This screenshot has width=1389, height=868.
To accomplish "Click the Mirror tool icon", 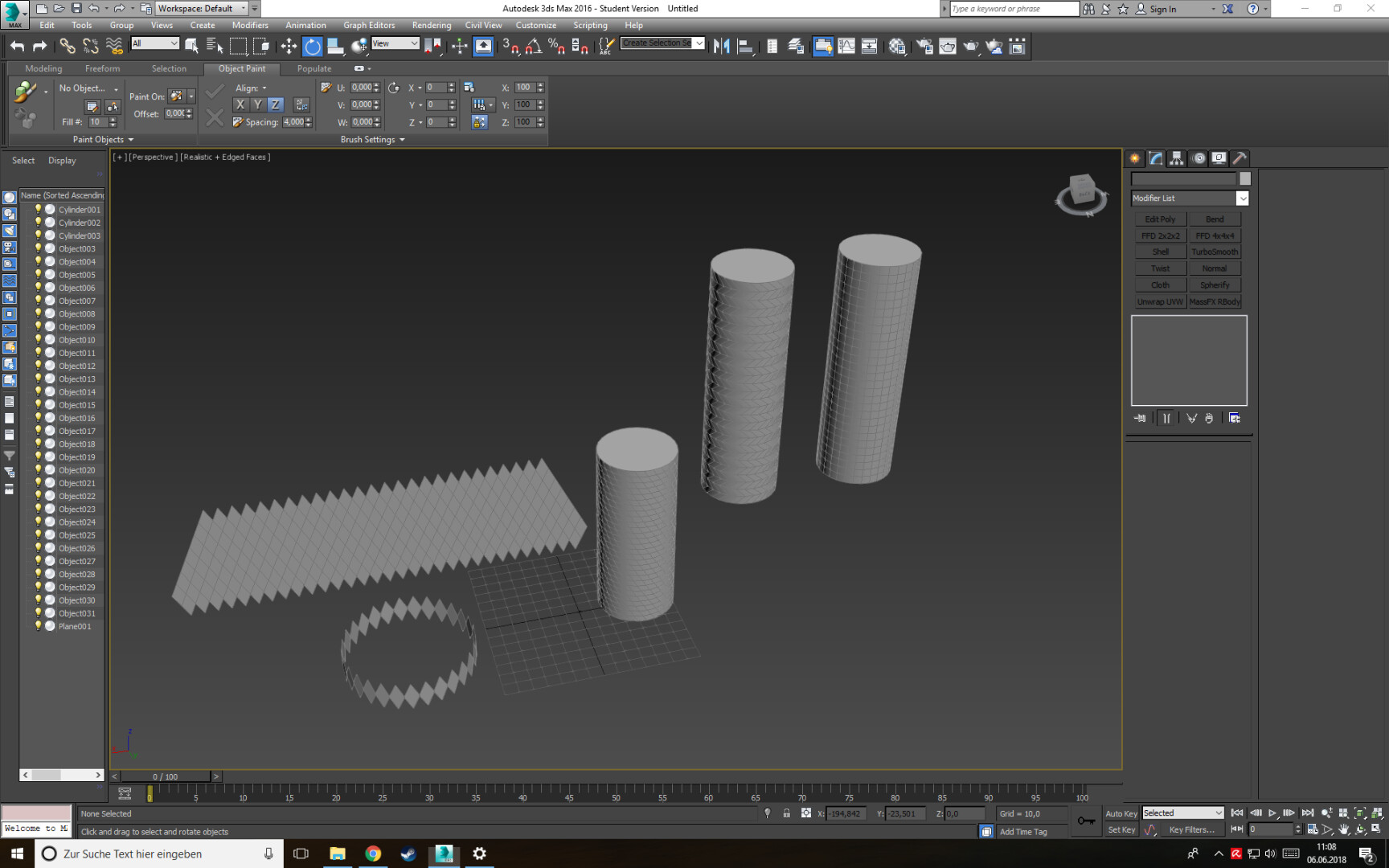I will pyautogui.click(x=721, y=47).
